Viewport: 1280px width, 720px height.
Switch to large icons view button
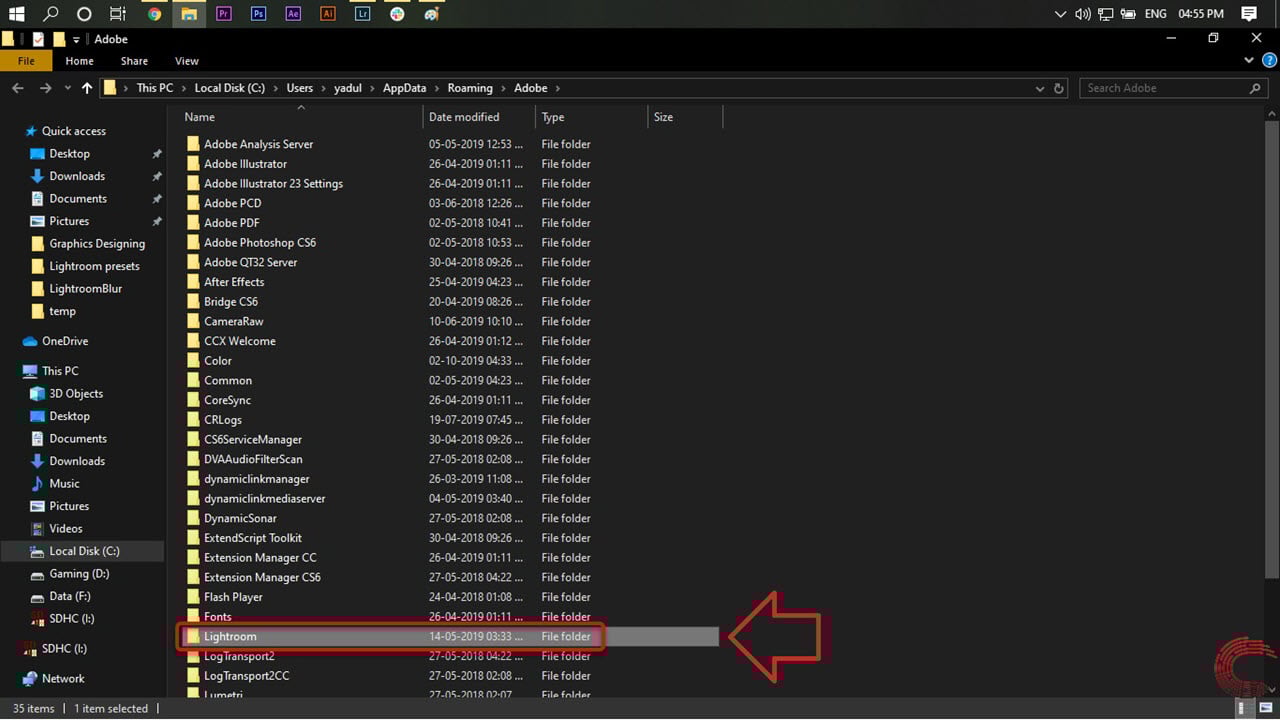coord(1265,709)
